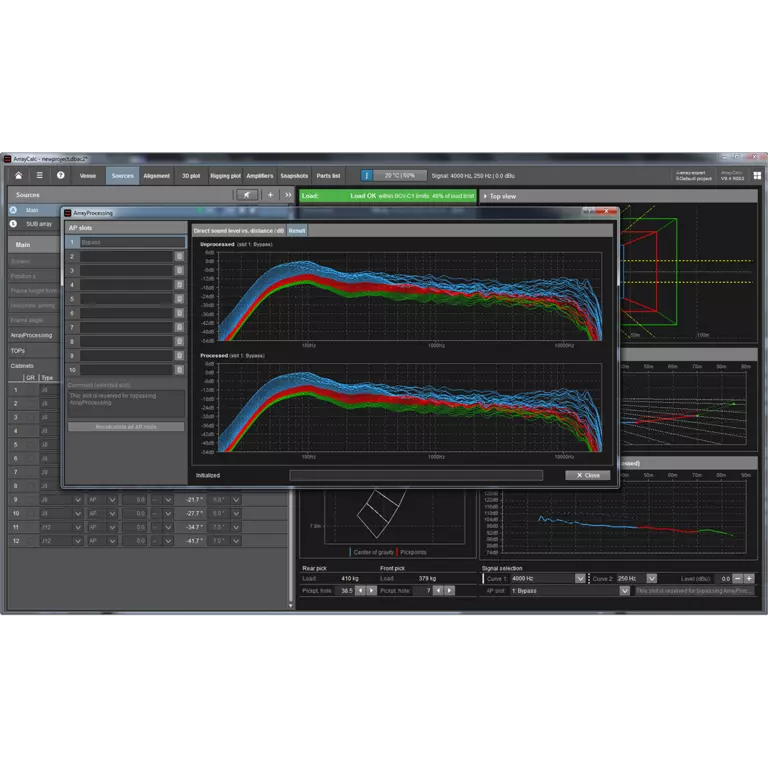The width and height of the screenshot is (768, 768).
Task: Delete AP slot 8 with trash icon
Action: pos(179,341)
